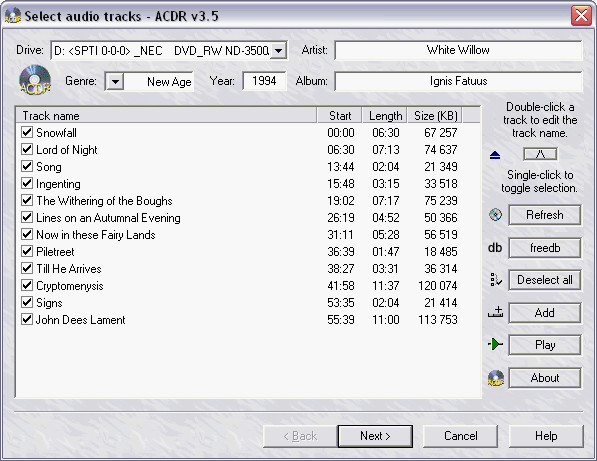
Task: Click the db icon next to freedb
Action: (495, 248)
